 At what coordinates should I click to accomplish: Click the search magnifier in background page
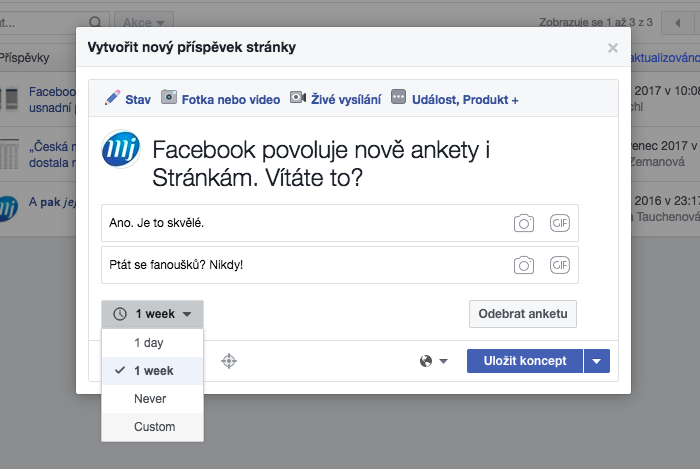(x=95, y=22)
